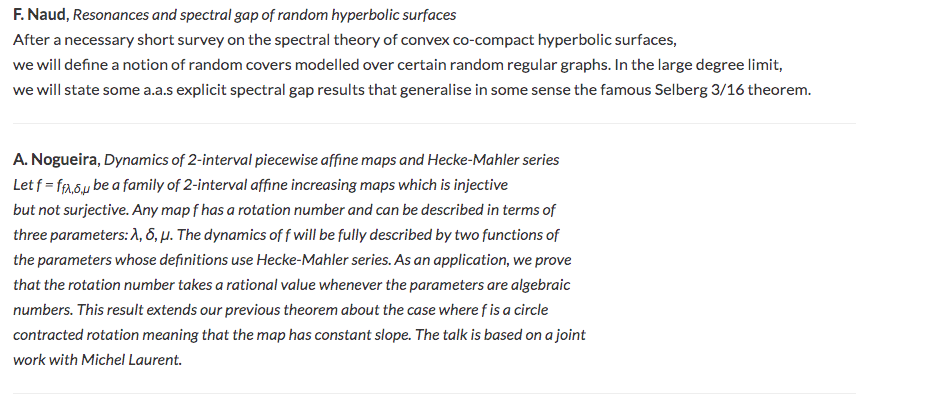
Task: Click the line the parameters whose definitions use
Action: 292,260
